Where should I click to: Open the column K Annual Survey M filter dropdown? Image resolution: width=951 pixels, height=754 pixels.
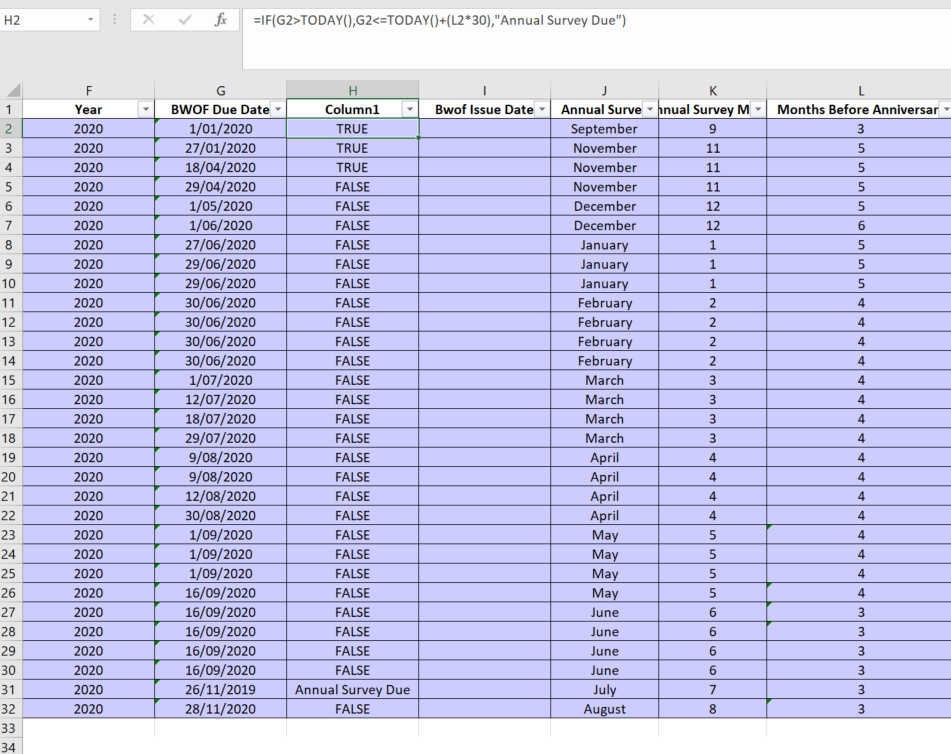758,109
